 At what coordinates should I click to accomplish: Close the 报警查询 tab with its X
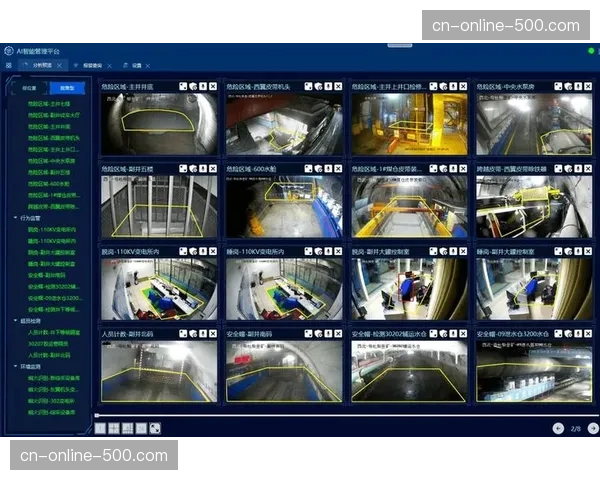109,66
